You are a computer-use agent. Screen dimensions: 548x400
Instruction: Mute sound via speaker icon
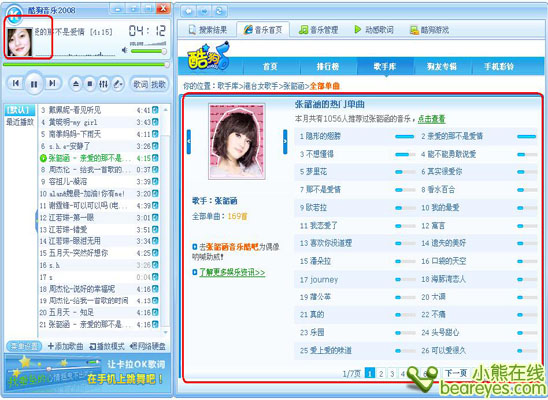click(124, 50)
